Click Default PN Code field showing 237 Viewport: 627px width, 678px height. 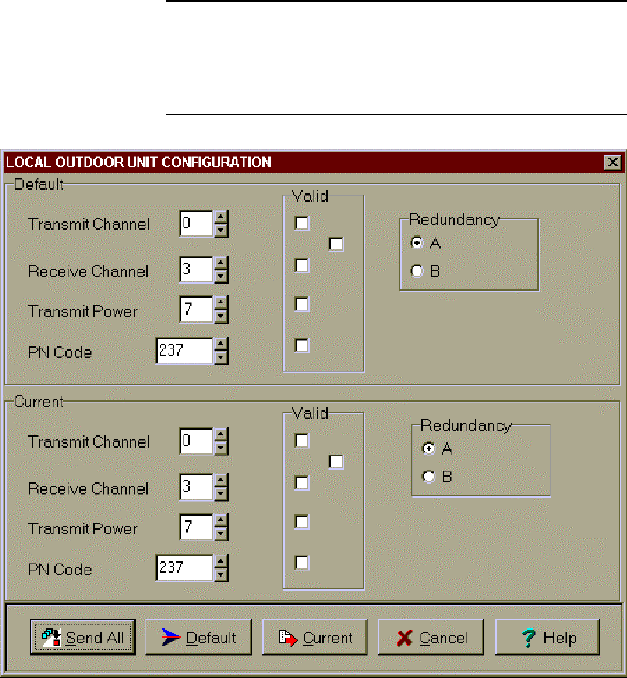coord(185,351)
